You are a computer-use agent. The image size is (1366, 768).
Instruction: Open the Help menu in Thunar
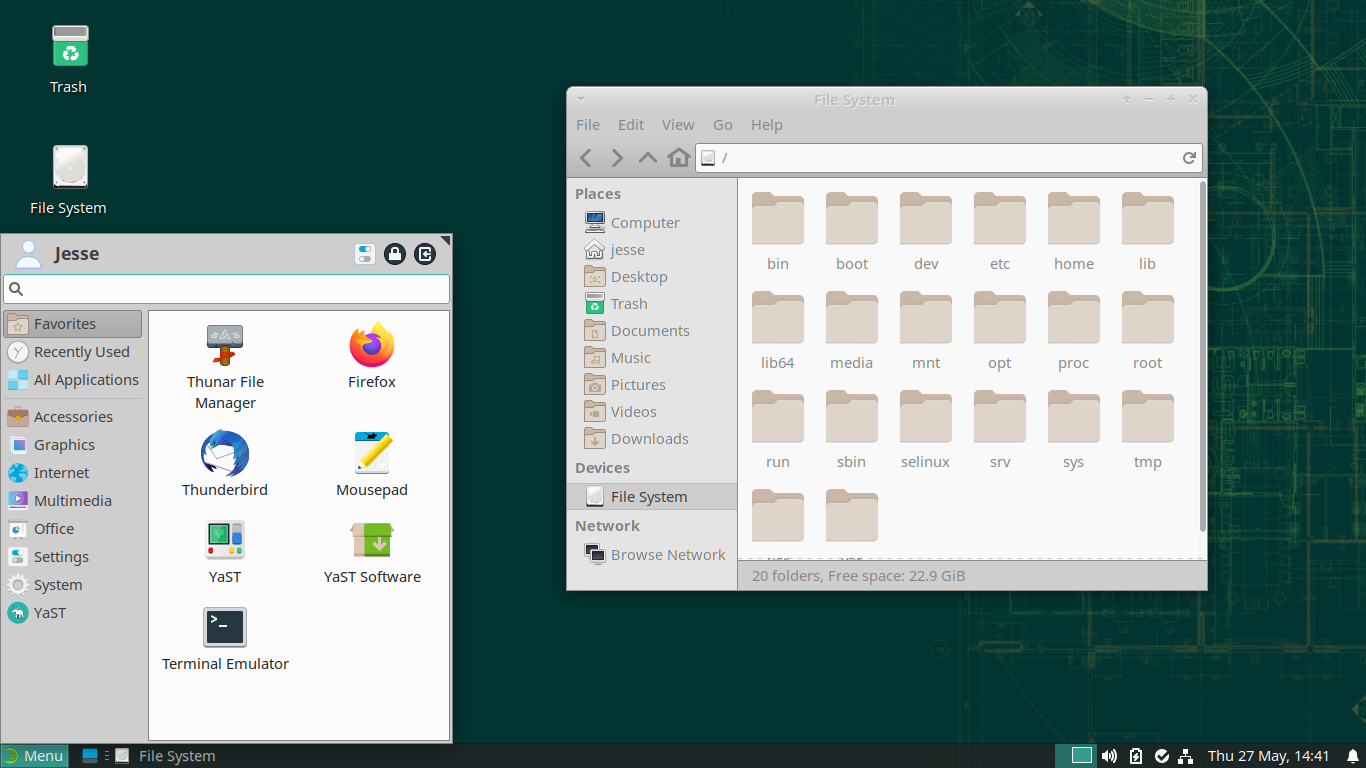pos(767,125)
